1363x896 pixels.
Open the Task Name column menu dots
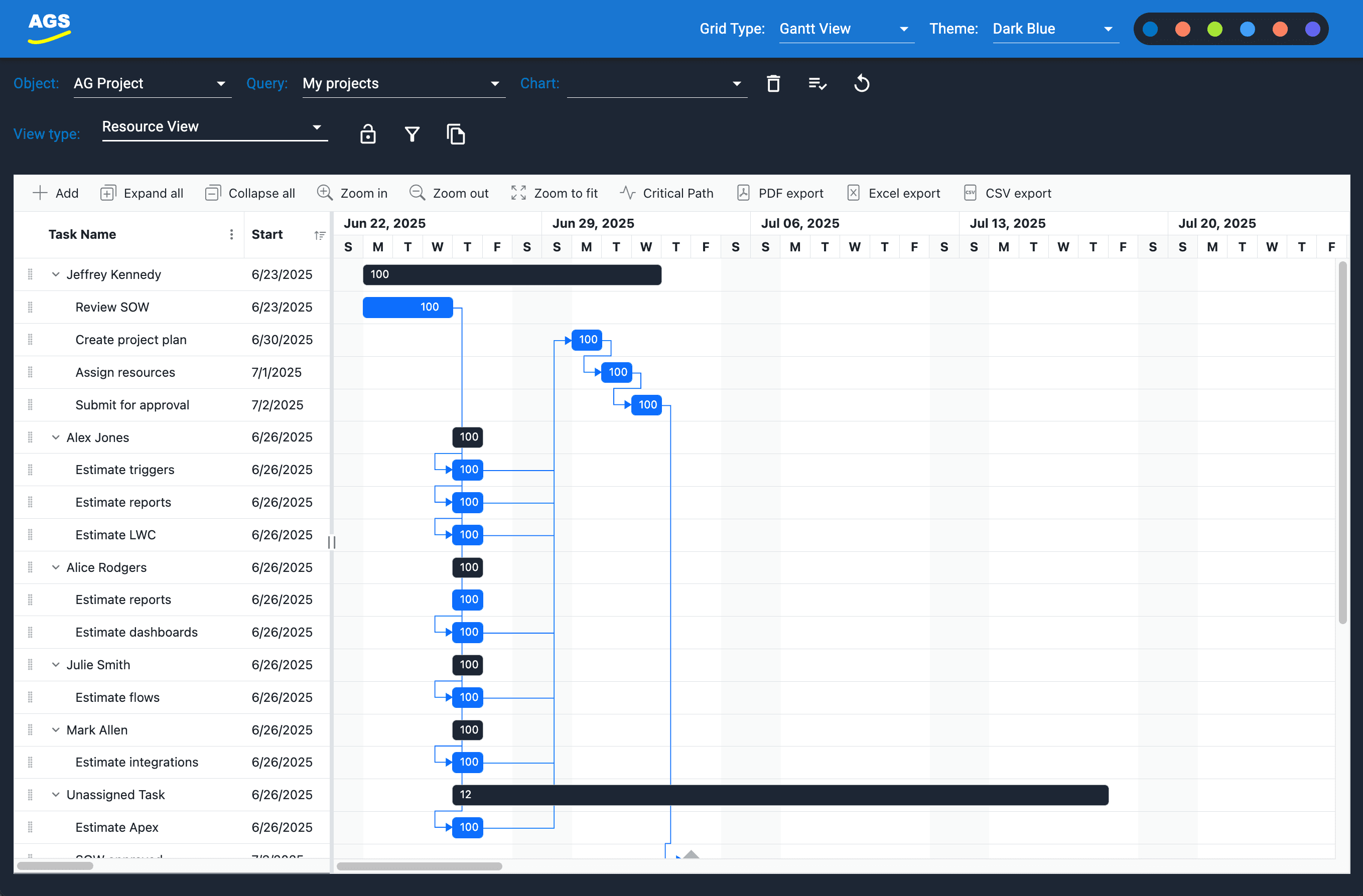pyautogui.click(x=231, y=234)
